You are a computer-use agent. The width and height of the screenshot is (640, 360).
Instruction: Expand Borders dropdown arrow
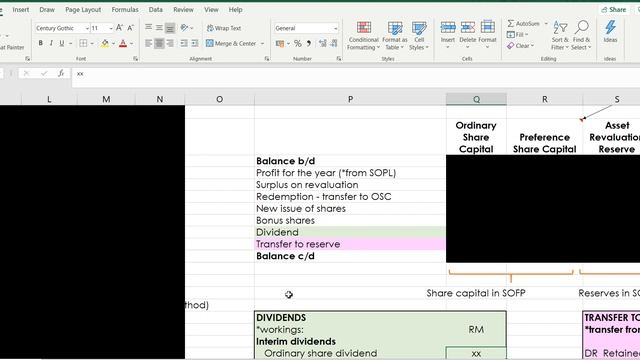tap(92, 43)
